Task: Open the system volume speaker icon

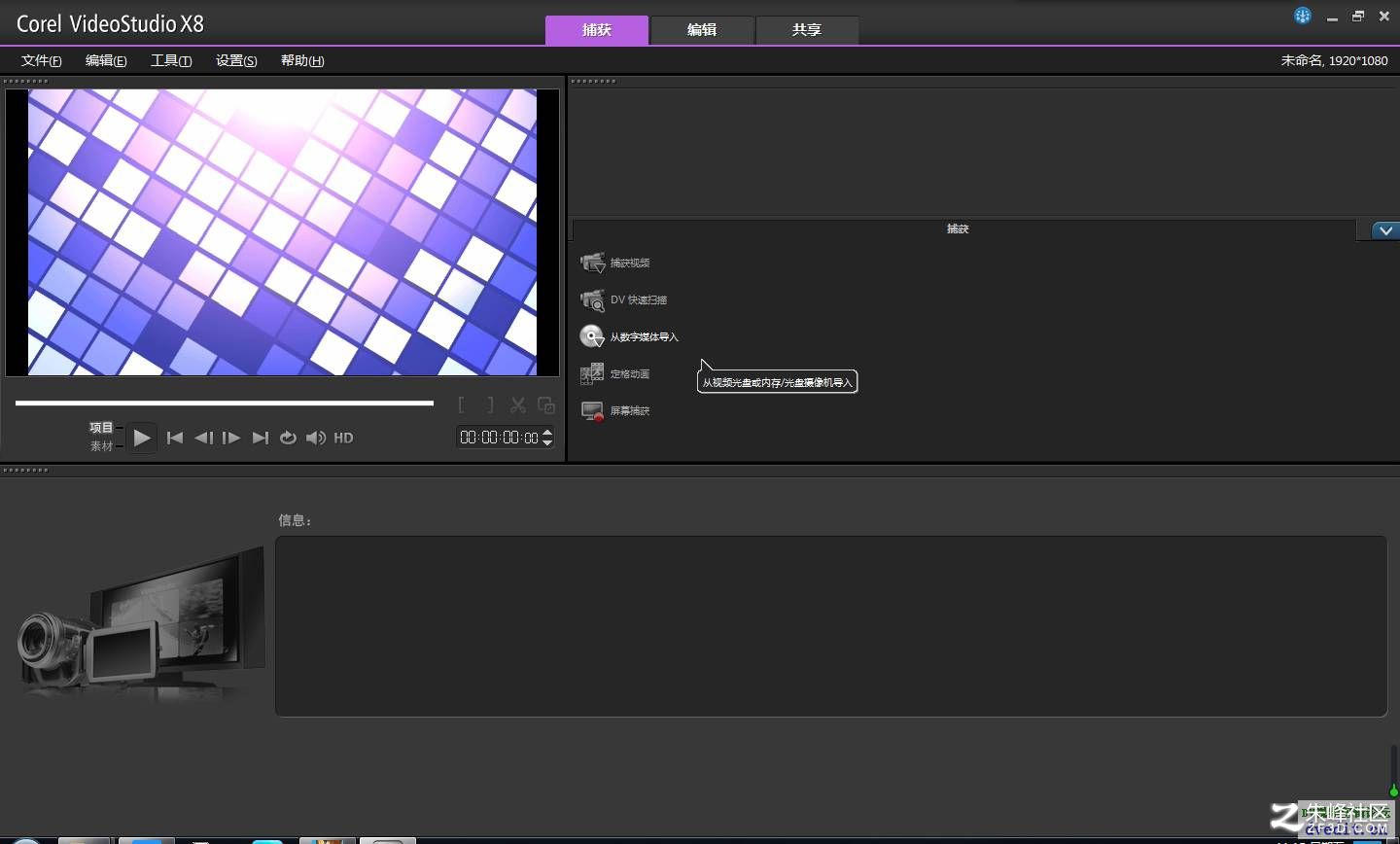Action: pyautogui.click(x=316, y=438)
